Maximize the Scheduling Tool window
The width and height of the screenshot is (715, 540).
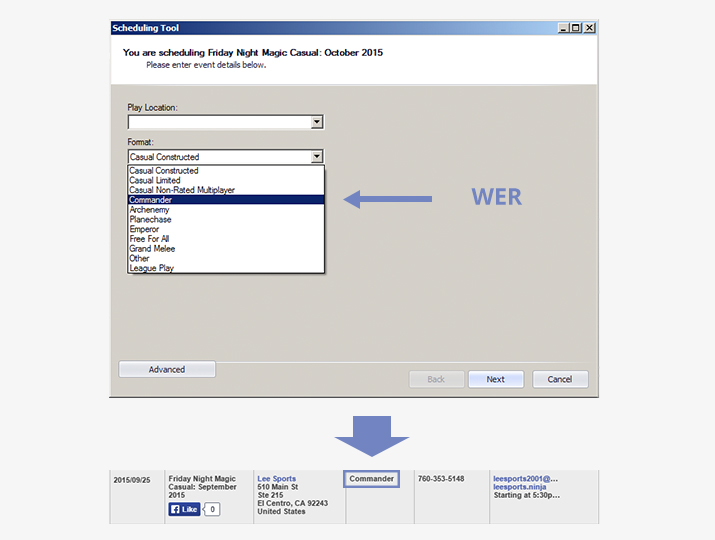(576, 28)
